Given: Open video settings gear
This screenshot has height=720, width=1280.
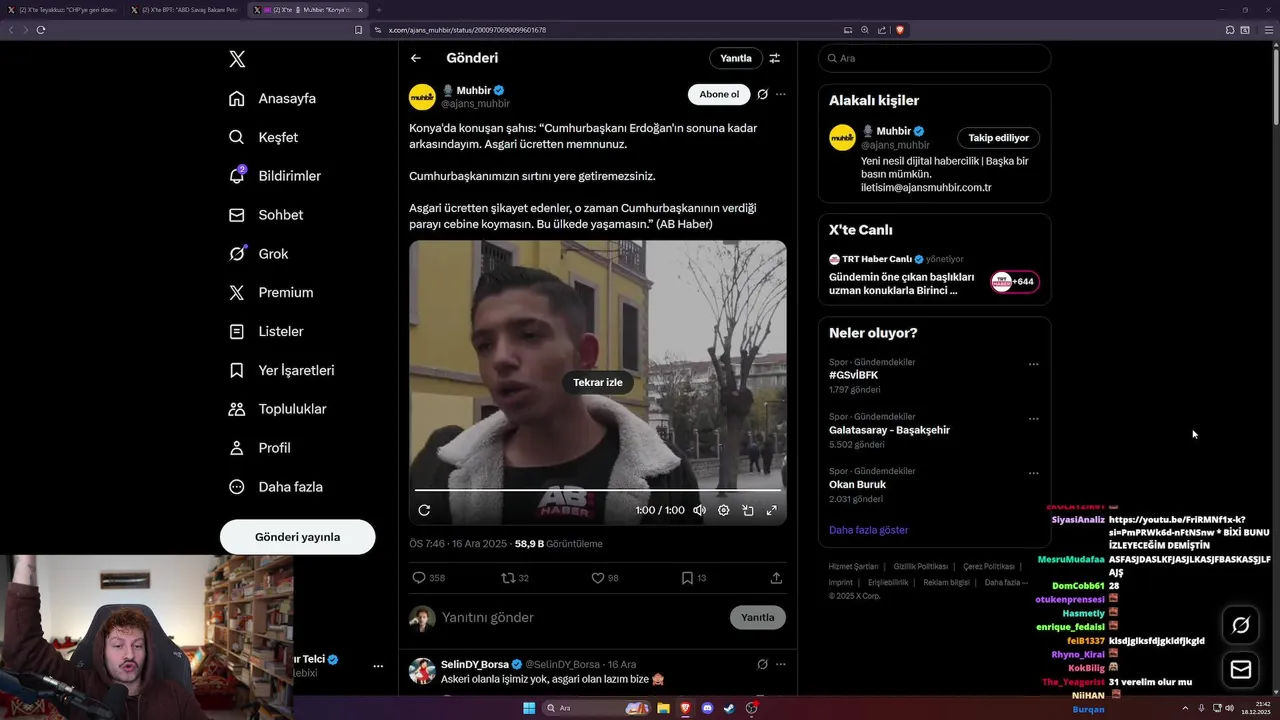Looking at the screenshot, I should [x=724, y=510].
